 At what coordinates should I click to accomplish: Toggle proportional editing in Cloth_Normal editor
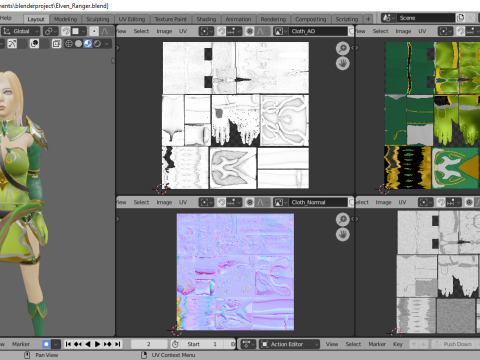tap(250, 202)
